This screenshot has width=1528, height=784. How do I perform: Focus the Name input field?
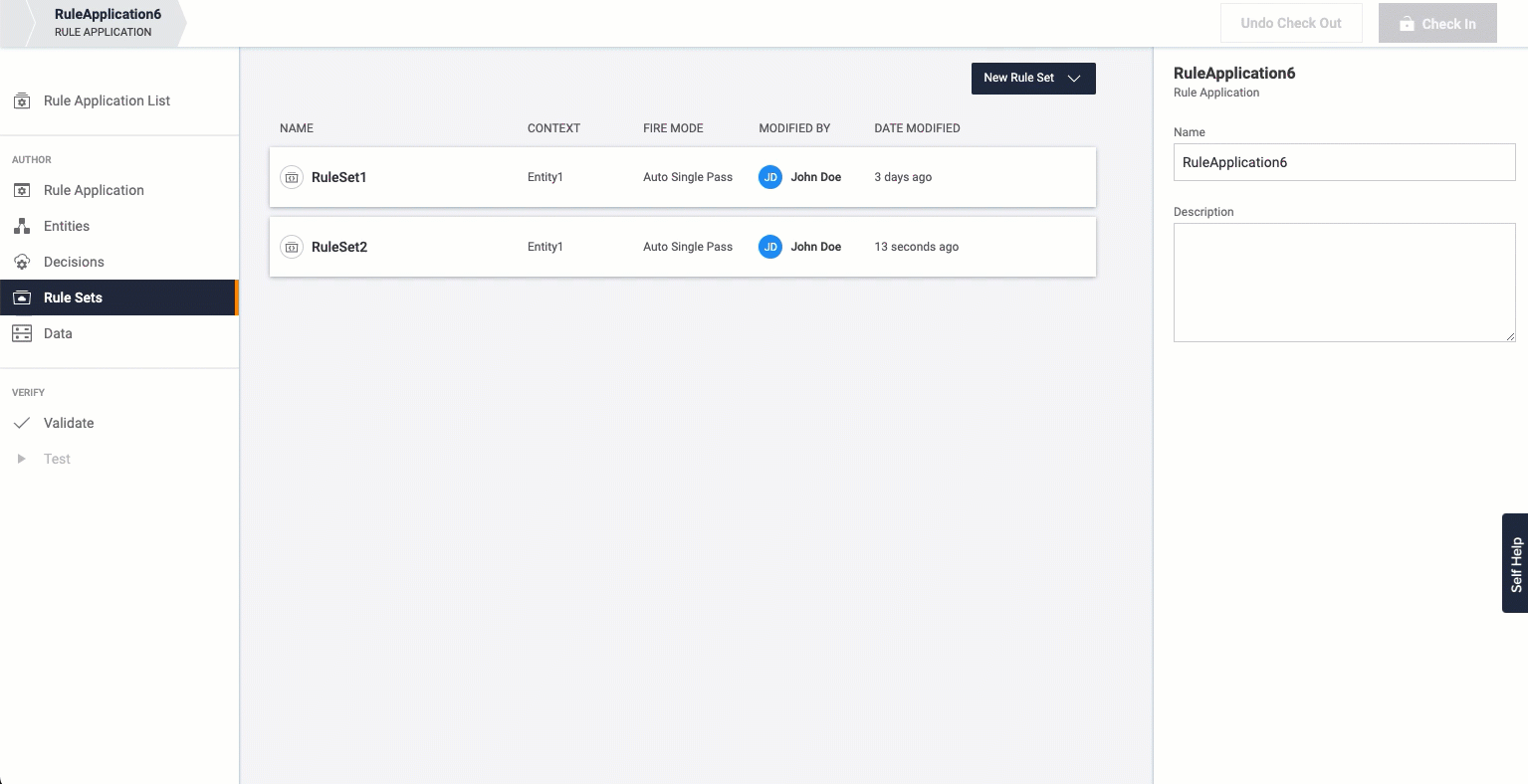click(x=1344, y=162)
